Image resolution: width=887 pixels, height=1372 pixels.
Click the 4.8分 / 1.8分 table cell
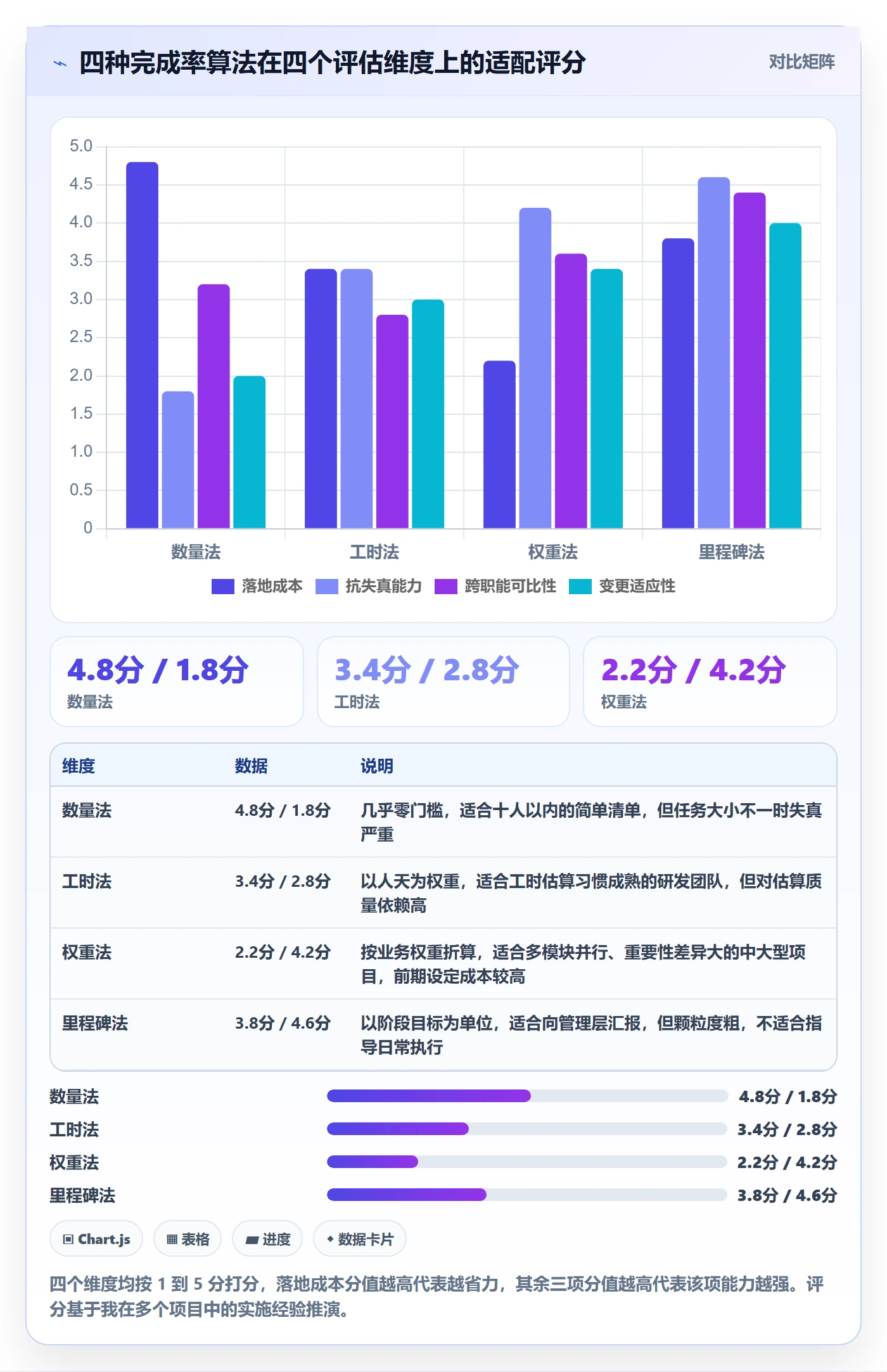283,810
